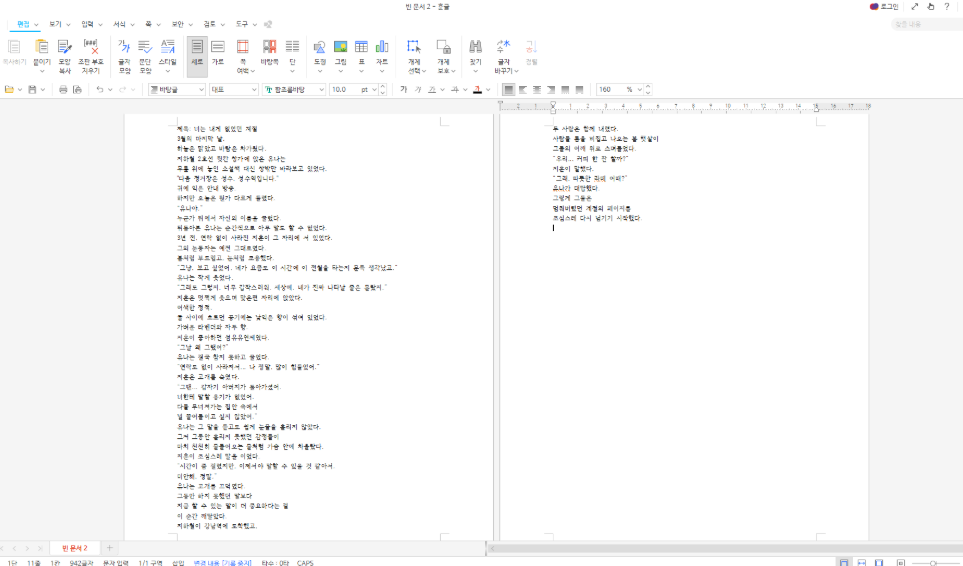Open the 160% zoom level dropdown
The height and width of the screenshot is (566, 963).
click(641, 90)
